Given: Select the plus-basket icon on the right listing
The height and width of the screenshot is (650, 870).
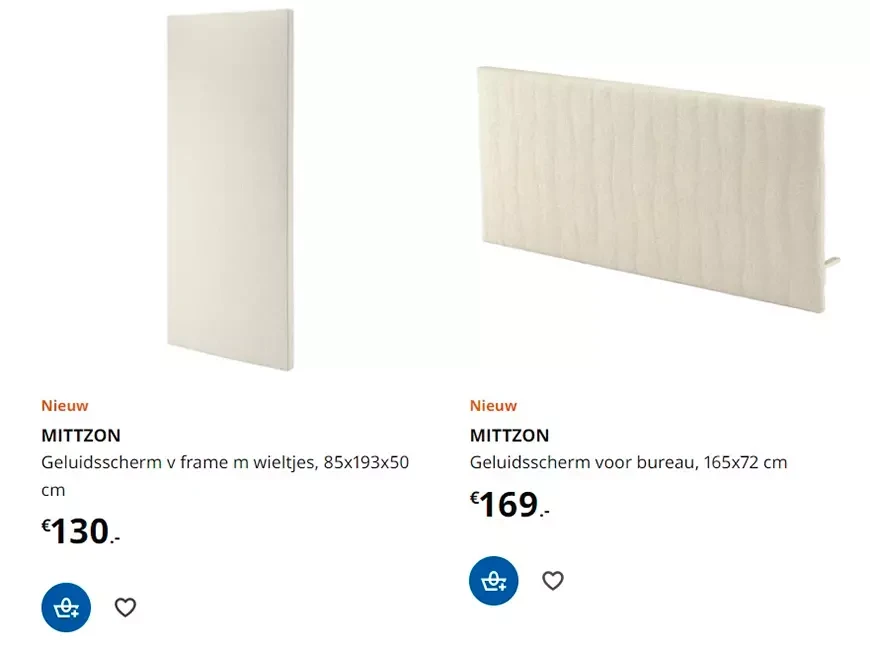Looking at the screenshot, I should click(493, 581).
